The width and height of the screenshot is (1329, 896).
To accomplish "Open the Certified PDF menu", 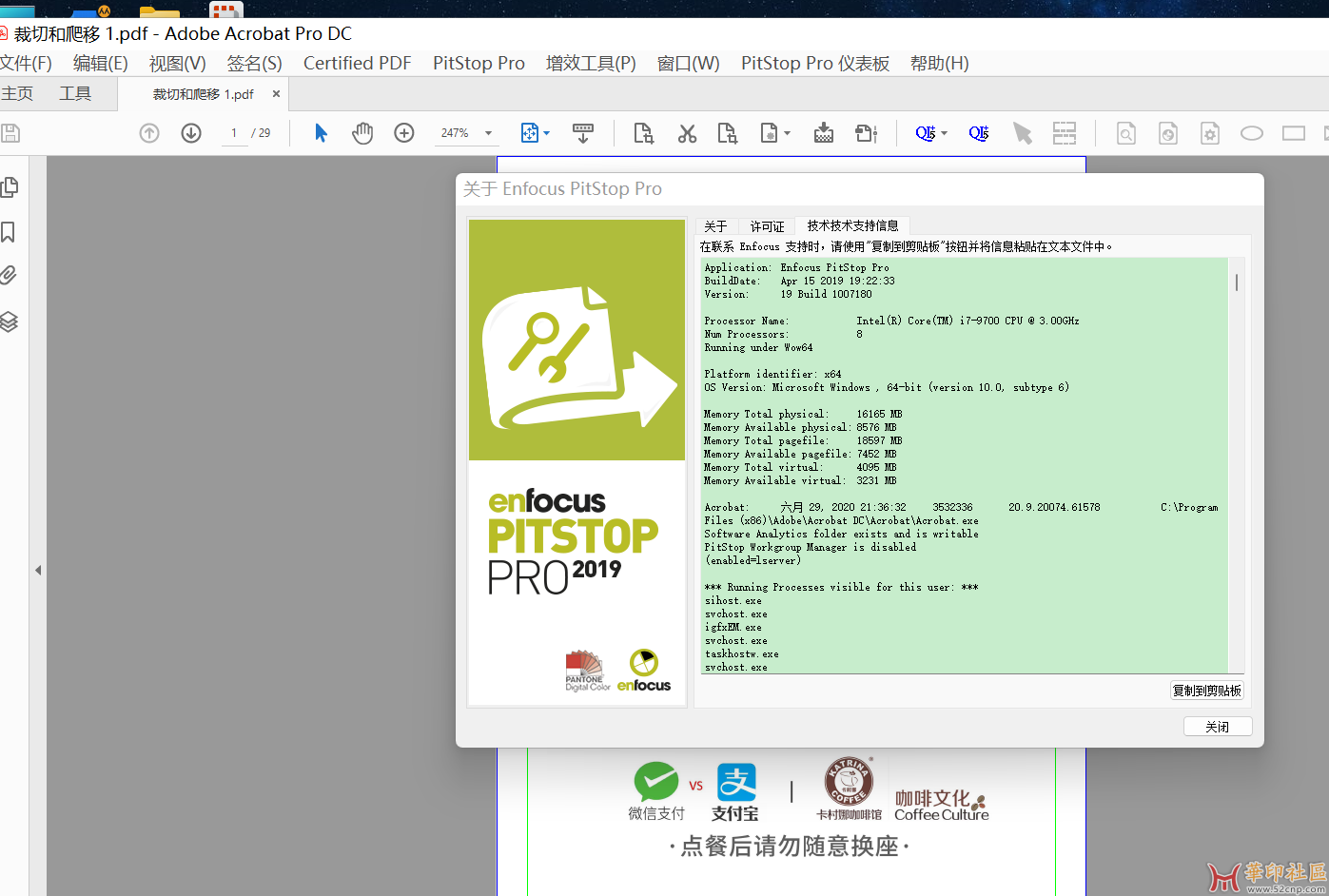I will click(x=358, y=63).
